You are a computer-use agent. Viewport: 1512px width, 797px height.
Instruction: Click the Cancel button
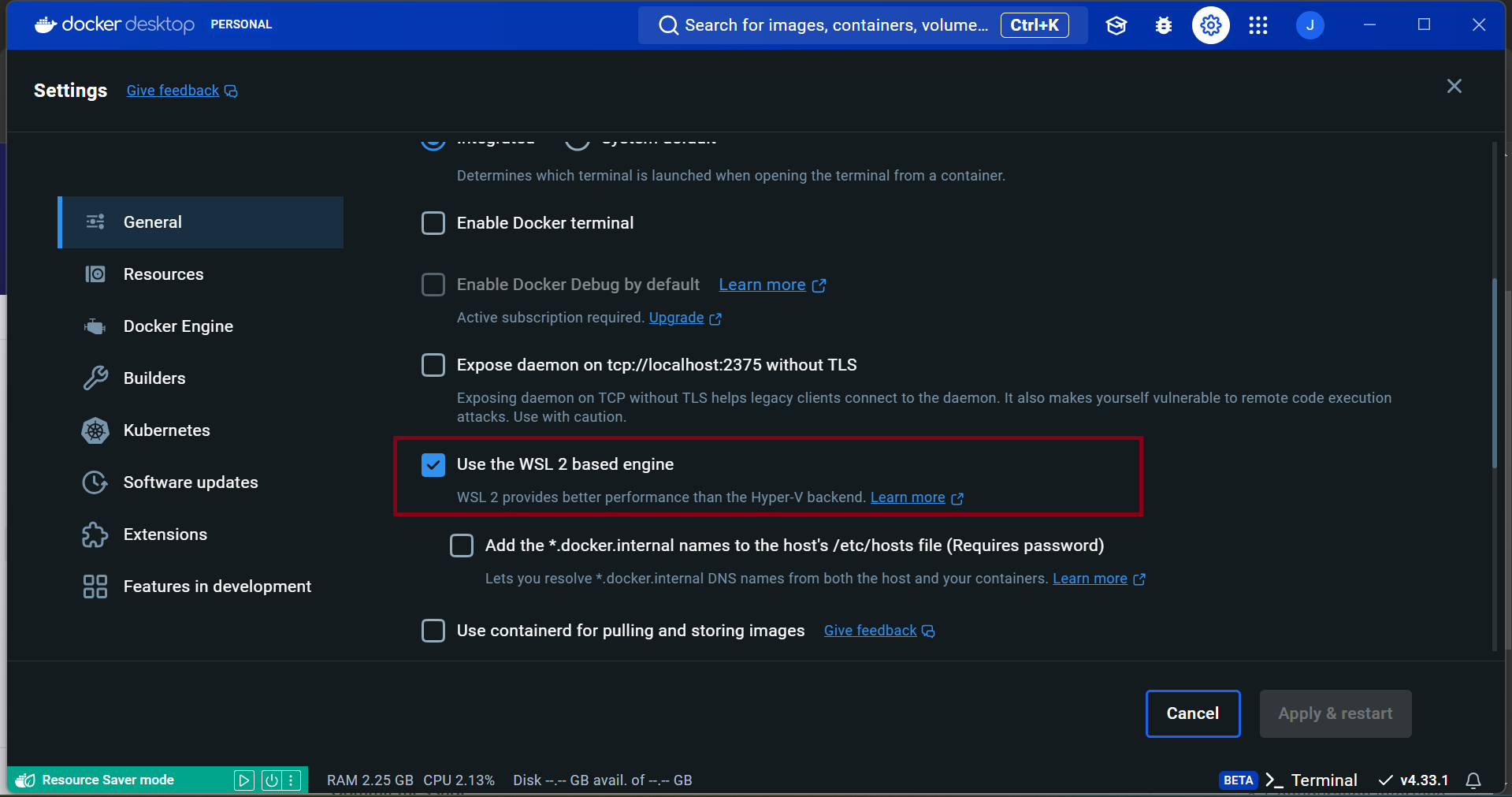pyautogui.click(x=1193, y=713)
